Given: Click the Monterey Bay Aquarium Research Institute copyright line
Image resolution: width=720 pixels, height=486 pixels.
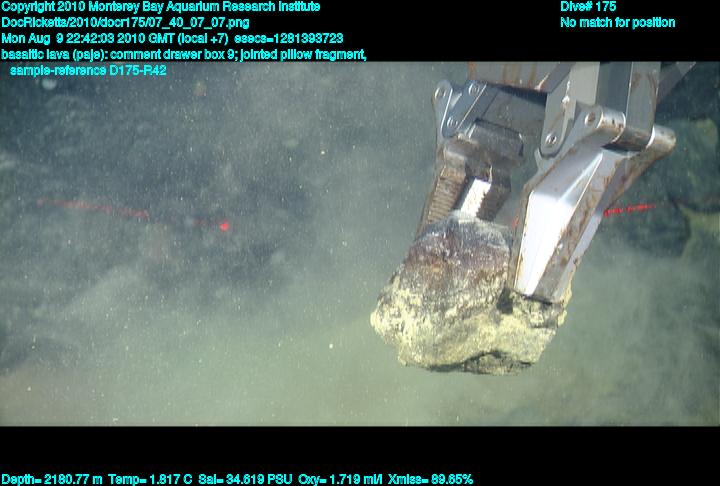Looking at the screenshot, I should 161,7.
